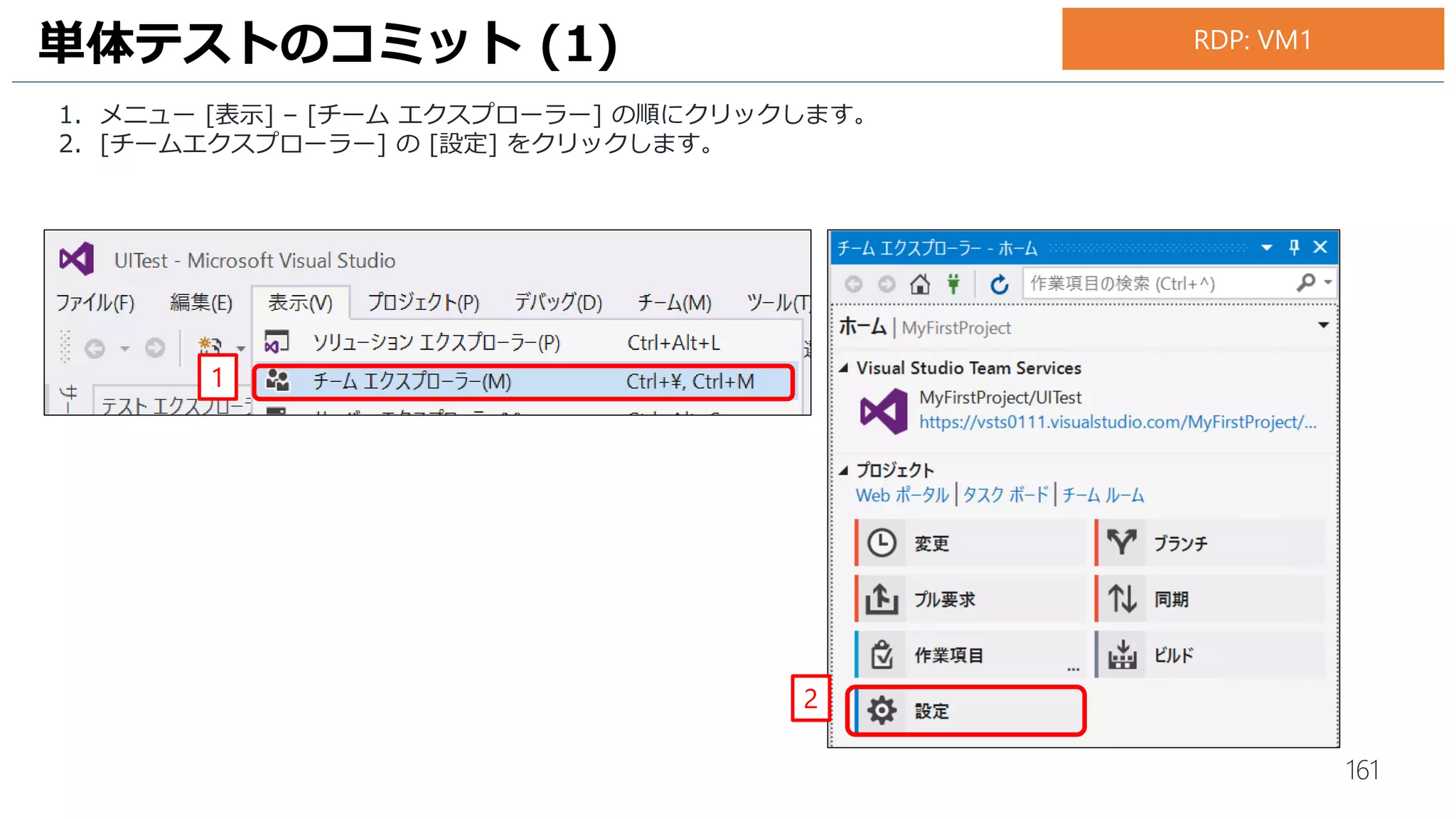
Task: Click the Visual Studio toolbar forward arrow
Action: pos(155,348)
